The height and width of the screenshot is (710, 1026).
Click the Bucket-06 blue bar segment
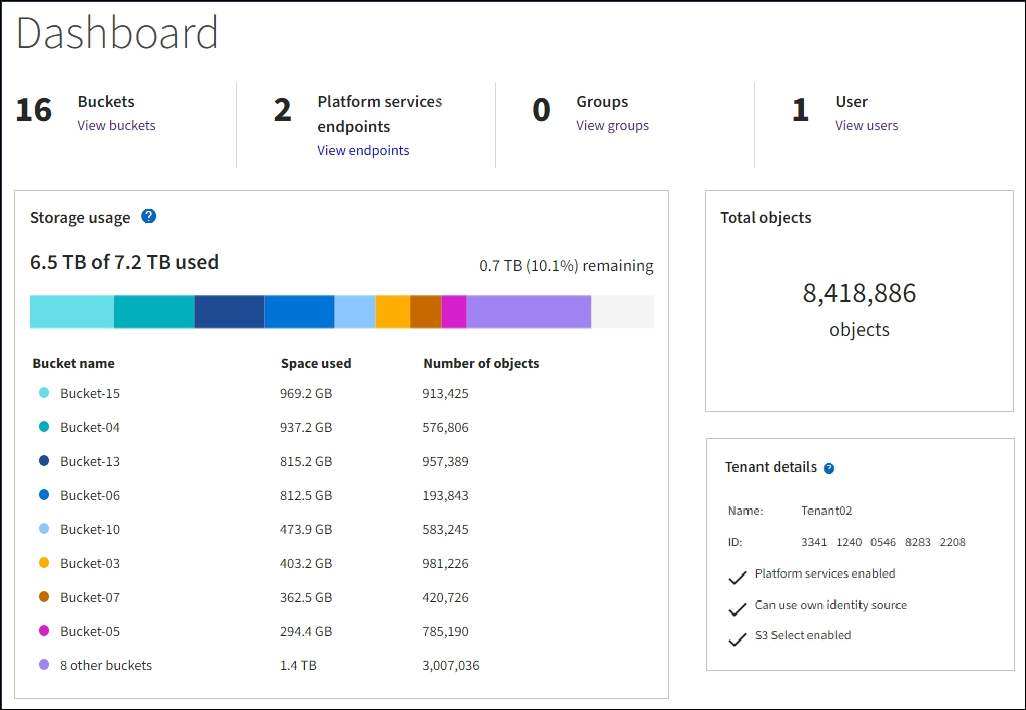coord(299,312)
